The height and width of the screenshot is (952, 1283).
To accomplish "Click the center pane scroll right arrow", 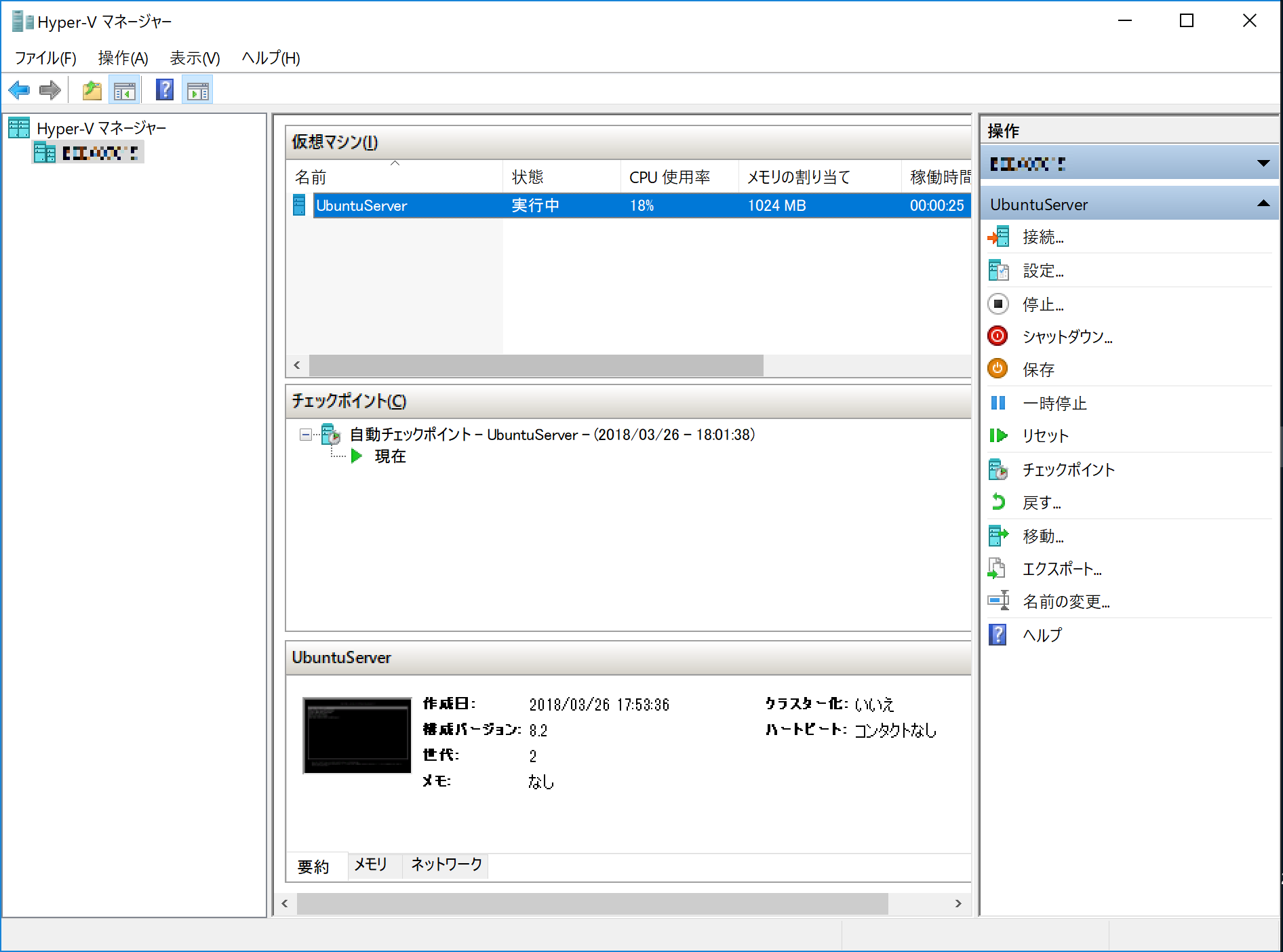I will 958,903.
